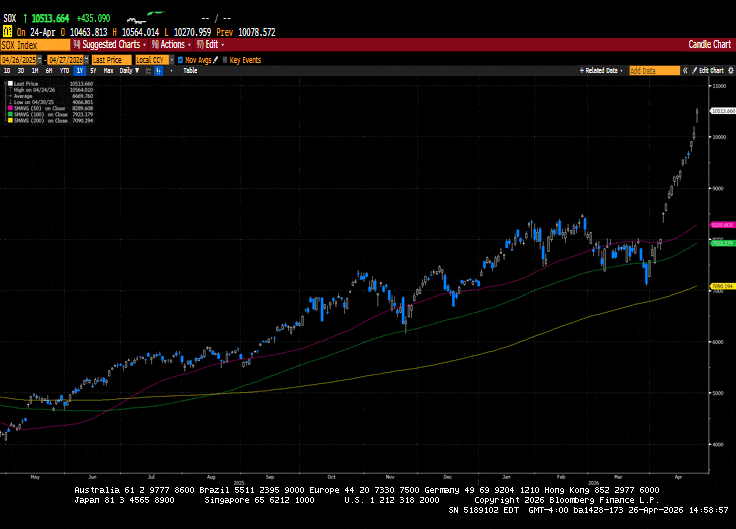Click the intraday sparkline mini chart at top
This screenshot has height=529, width=736.
click(150, 15)
